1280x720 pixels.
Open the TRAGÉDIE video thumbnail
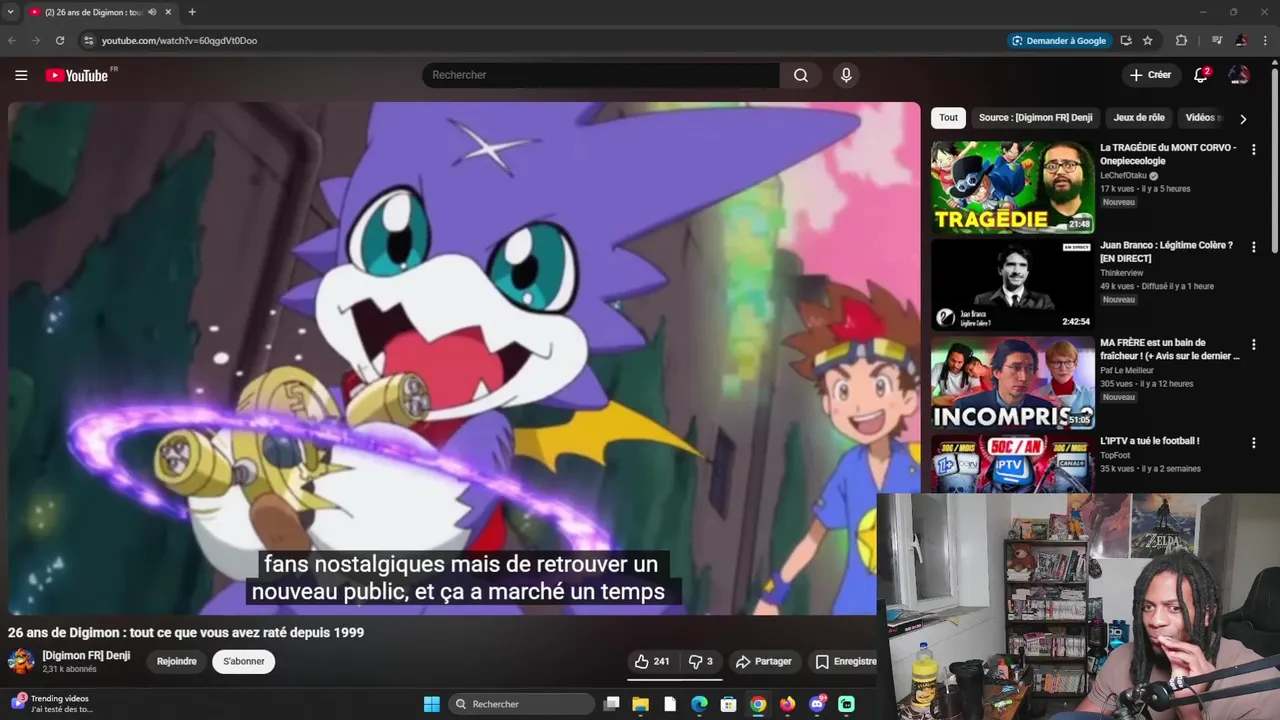1012,187
